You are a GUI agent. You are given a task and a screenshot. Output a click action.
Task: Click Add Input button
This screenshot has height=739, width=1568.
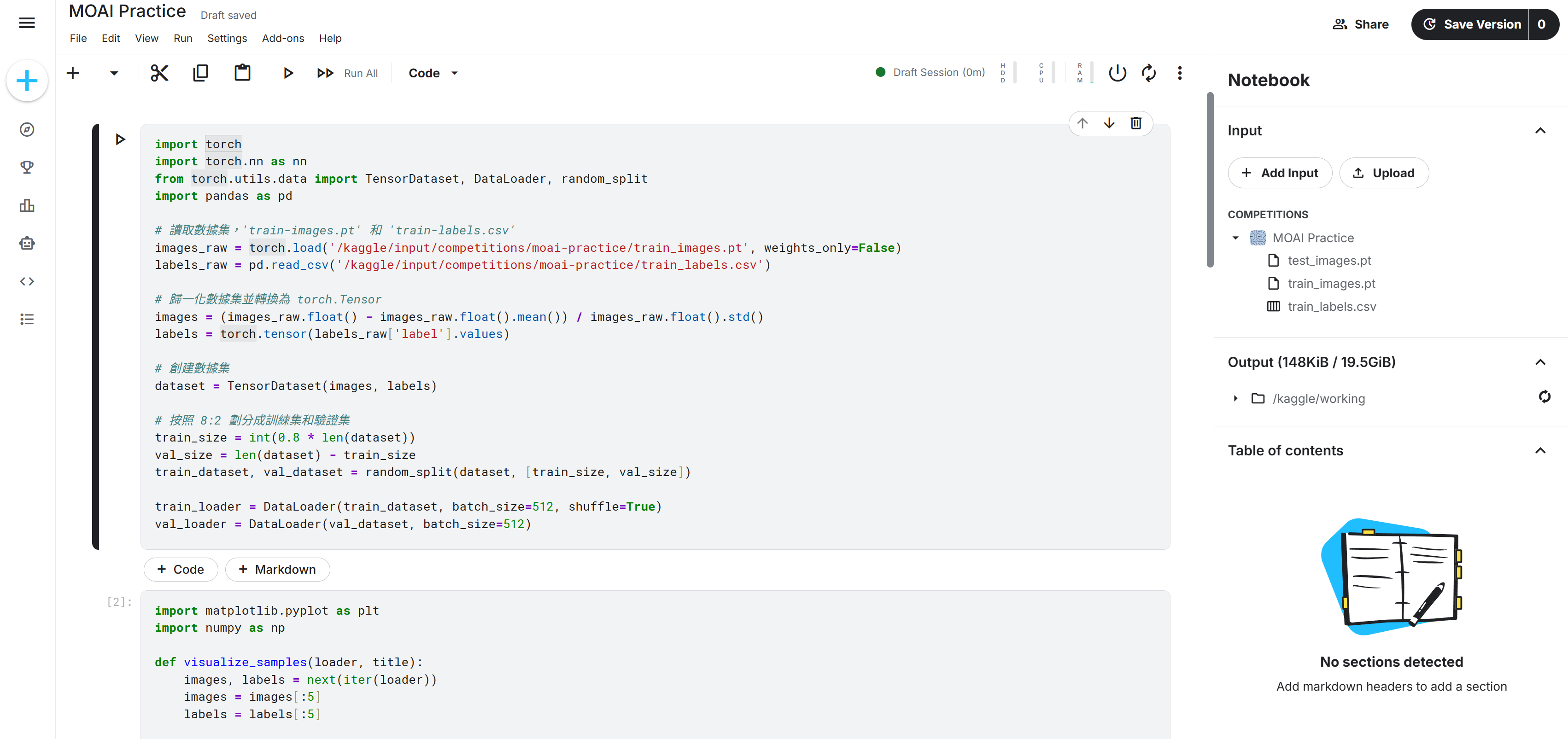1280,173
